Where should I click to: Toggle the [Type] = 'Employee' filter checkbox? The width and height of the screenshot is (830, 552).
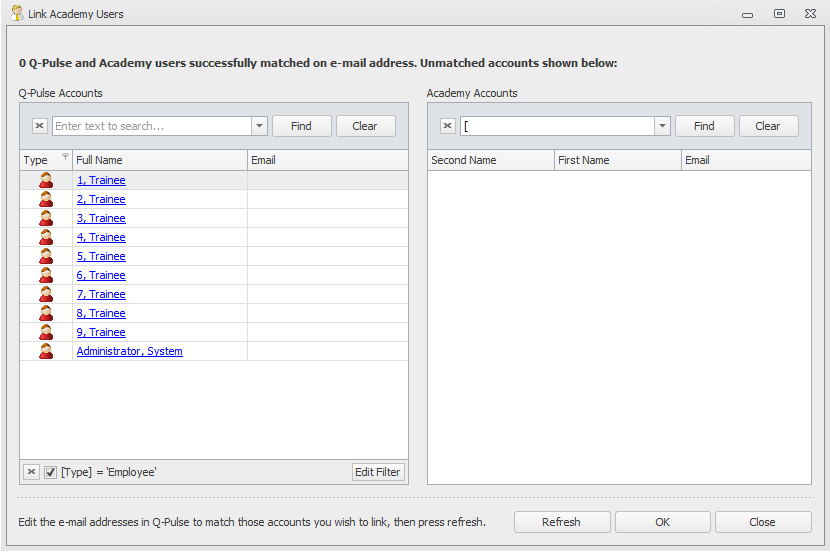coord(50,472)
